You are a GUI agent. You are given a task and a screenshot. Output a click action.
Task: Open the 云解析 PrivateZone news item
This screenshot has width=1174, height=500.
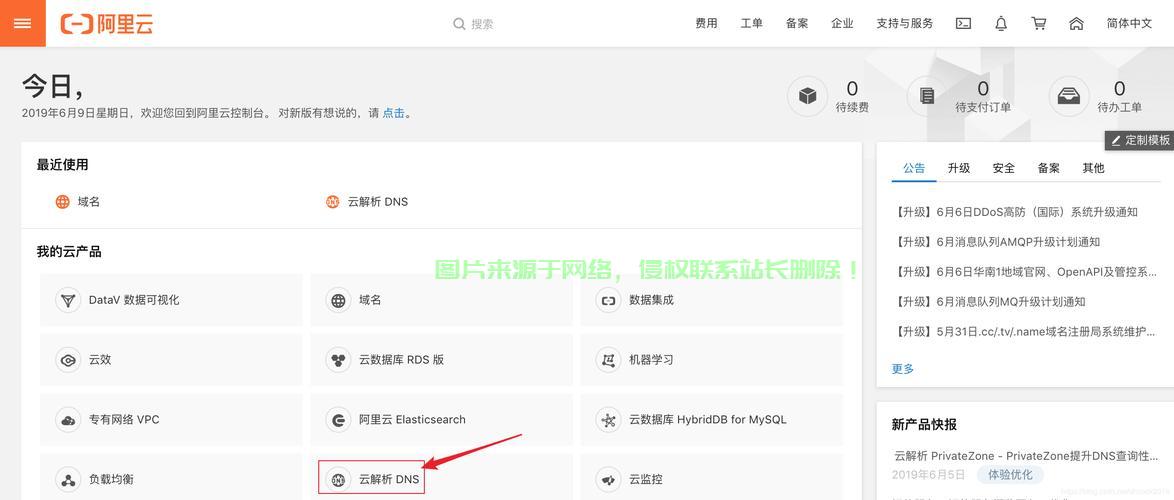coord(1026,456)
